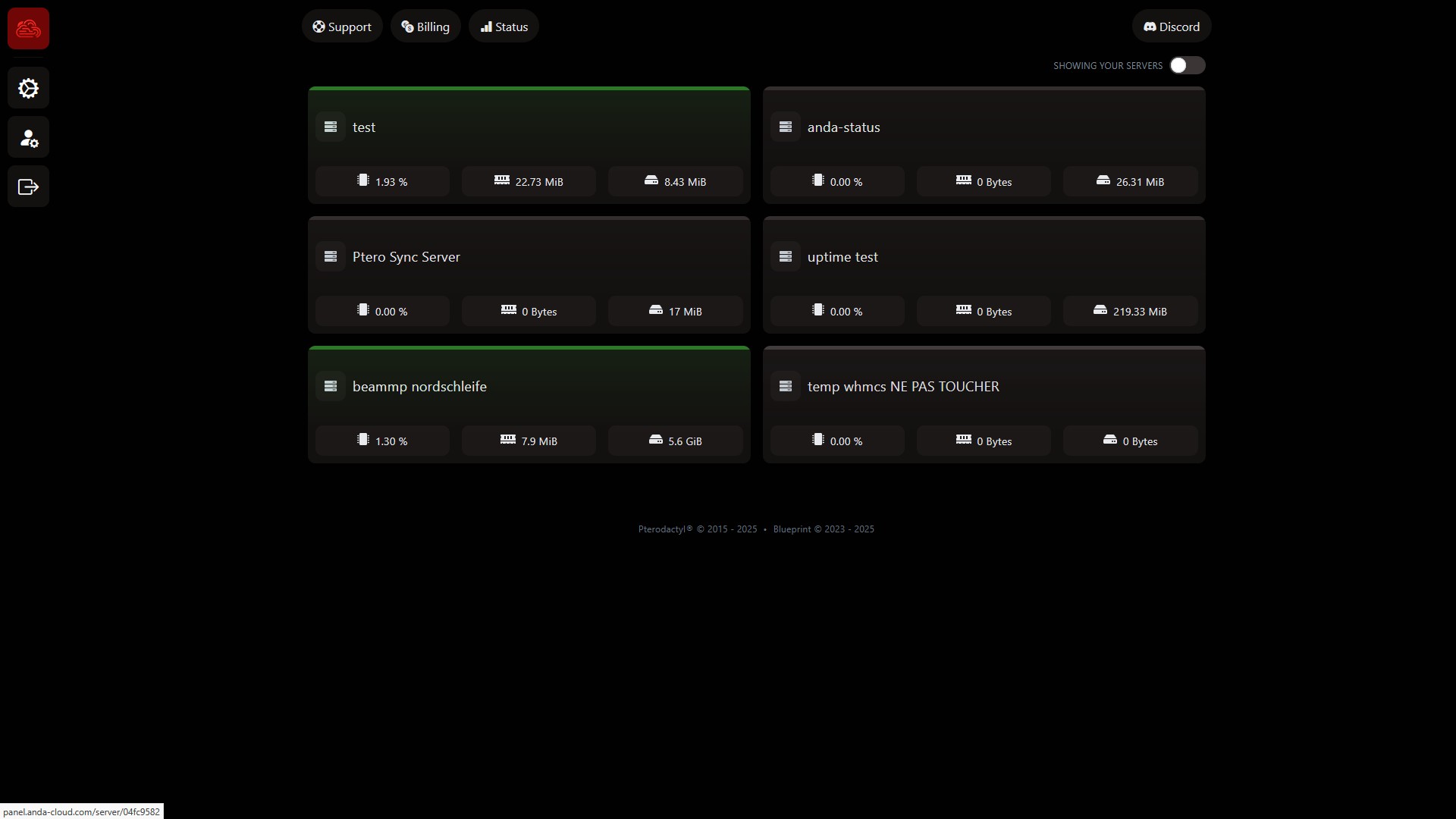Click beammp nordschleife disk usage 5.6 GiB
The height and width of the screenshot is (819, 1456).
(x=675, y=441)
